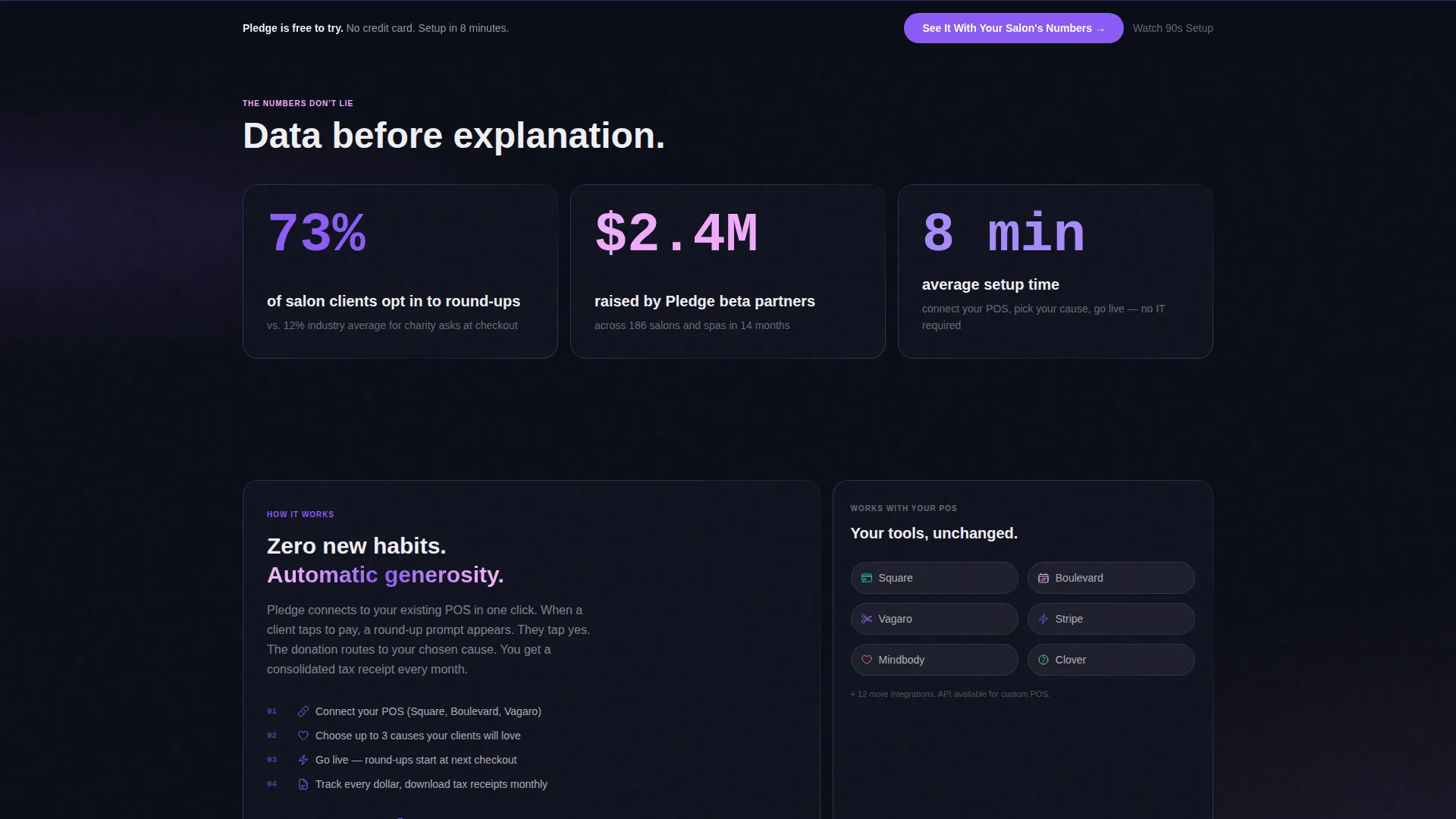Click the 'HOW IT WORKS' label
Image resolution: width=1456 pixels, height=819 pixels.
[x=300, y=514]
